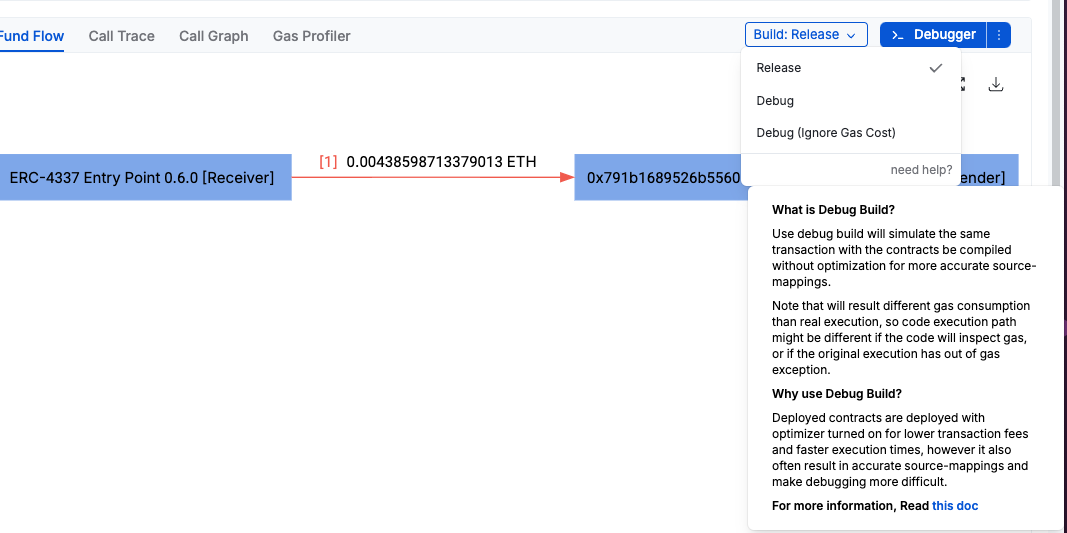Switch to the Fund Flow tab
Image resolution: width=1067 pixels, height=533 pixels.
pyautogui.click(x=32, y=36)
